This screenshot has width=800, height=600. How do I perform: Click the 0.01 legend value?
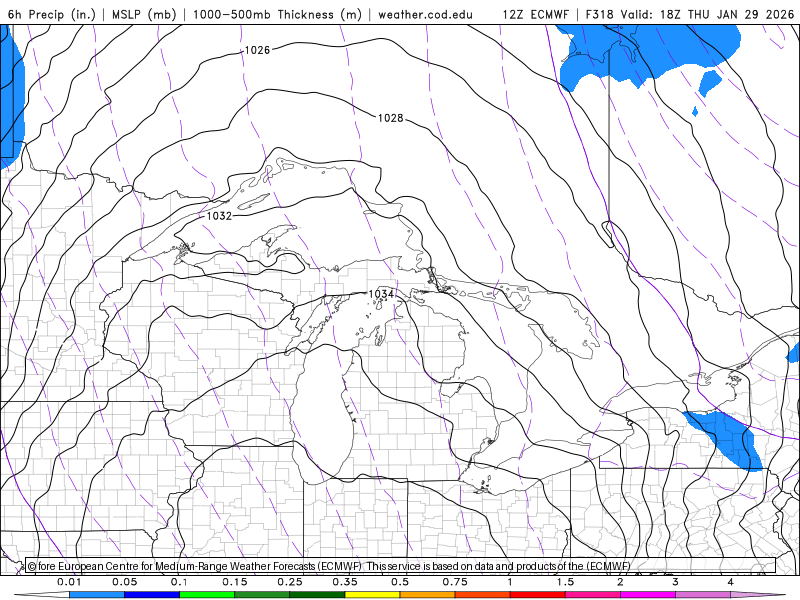[69, 582]
